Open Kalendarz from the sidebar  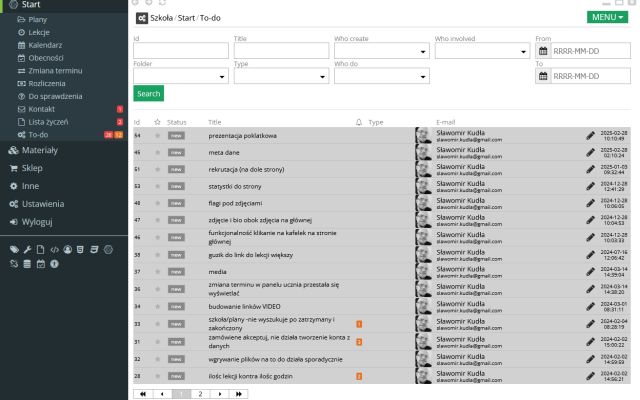click(x=45, y=45)
